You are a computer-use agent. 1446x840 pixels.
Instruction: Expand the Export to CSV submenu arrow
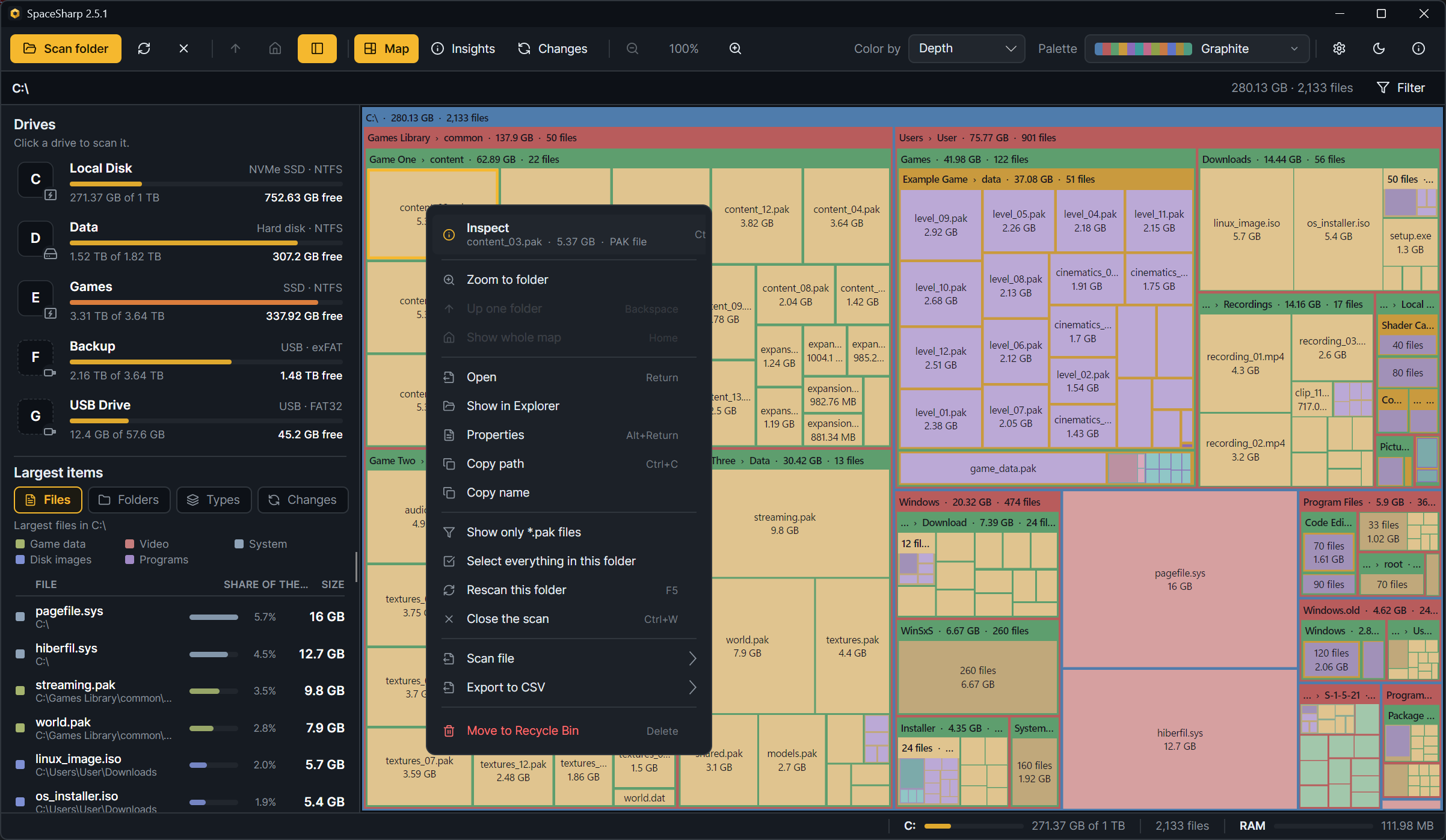click(x=692, y=687)
